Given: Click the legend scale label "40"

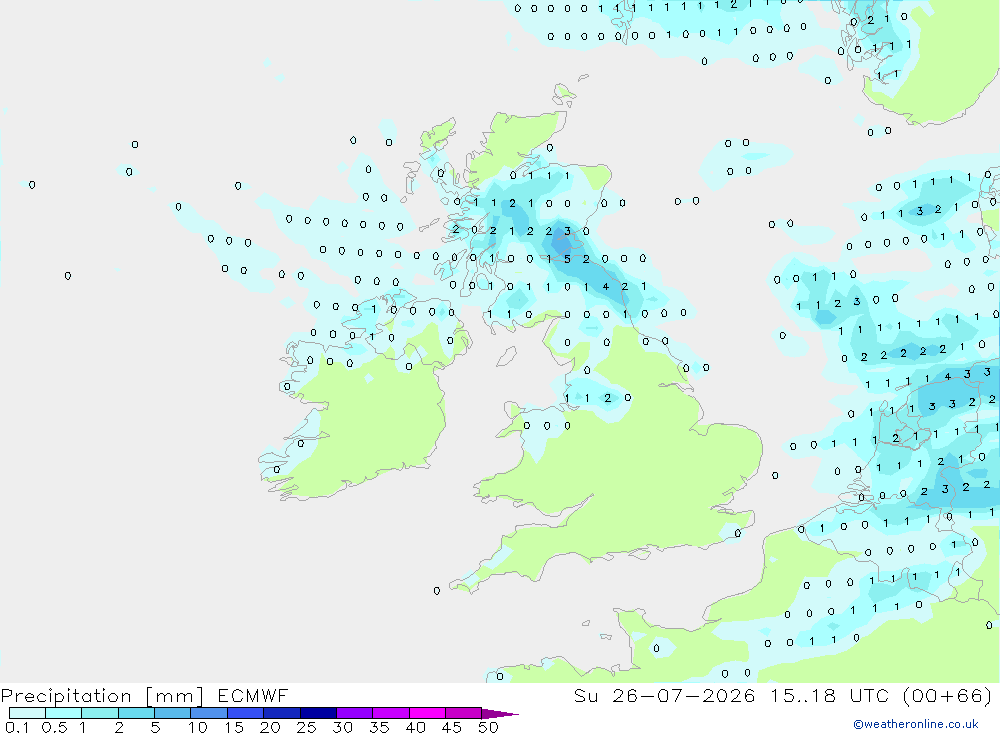Looking at the screenshot, I should pos(415,727).
